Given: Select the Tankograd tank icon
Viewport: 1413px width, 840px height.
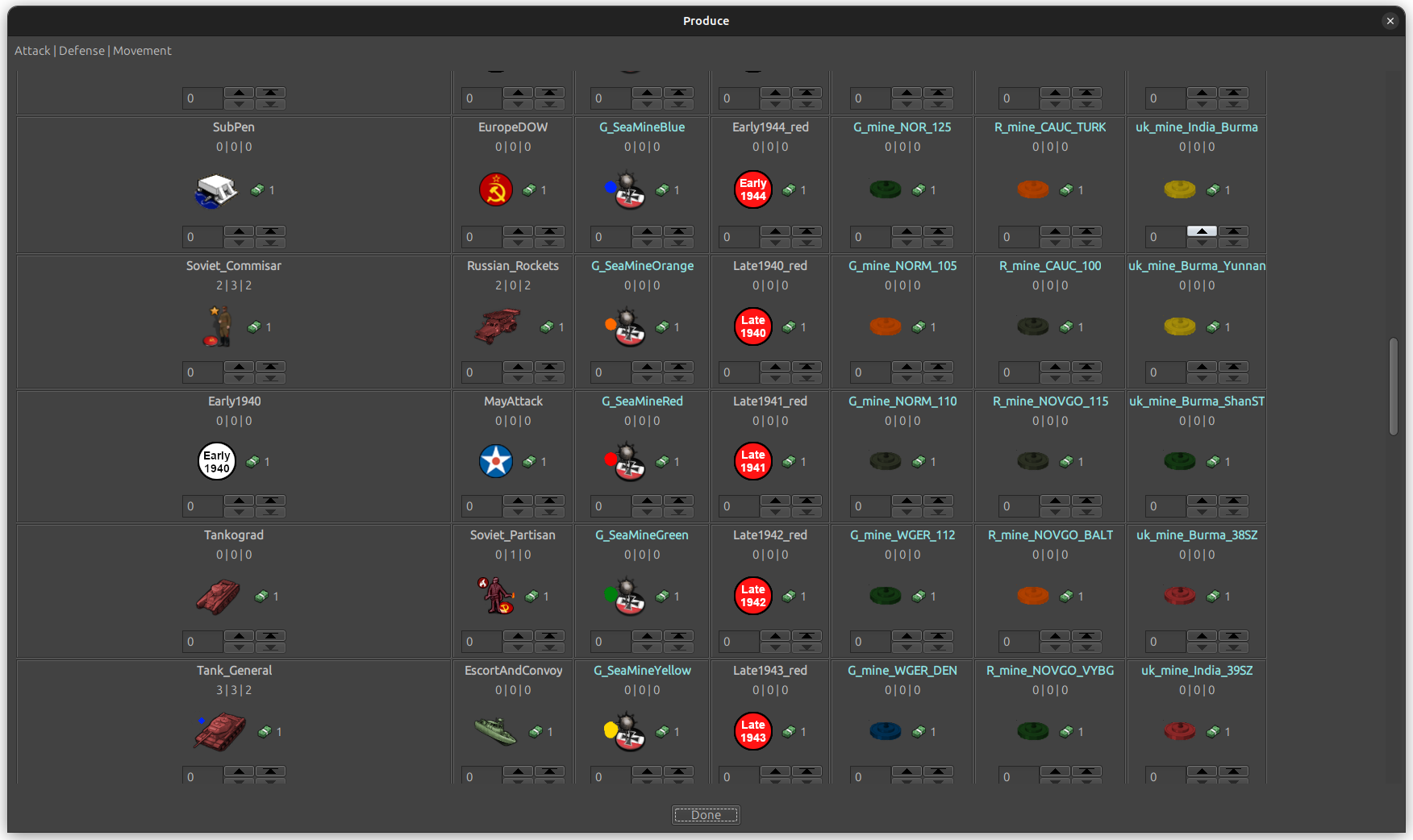Looking at the screenshot, I should 218,597.
